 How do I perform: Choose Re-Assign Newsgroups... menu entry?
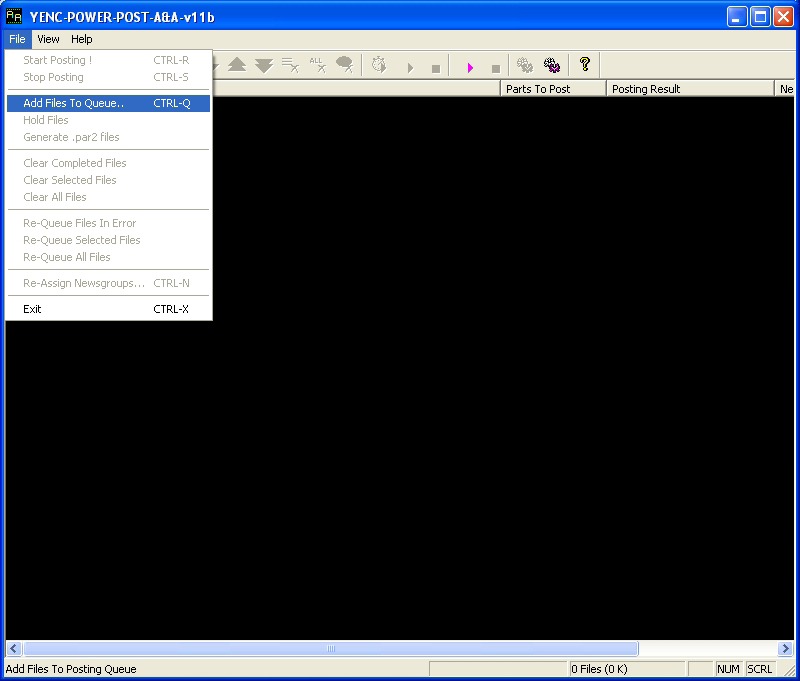coord(109,283)
